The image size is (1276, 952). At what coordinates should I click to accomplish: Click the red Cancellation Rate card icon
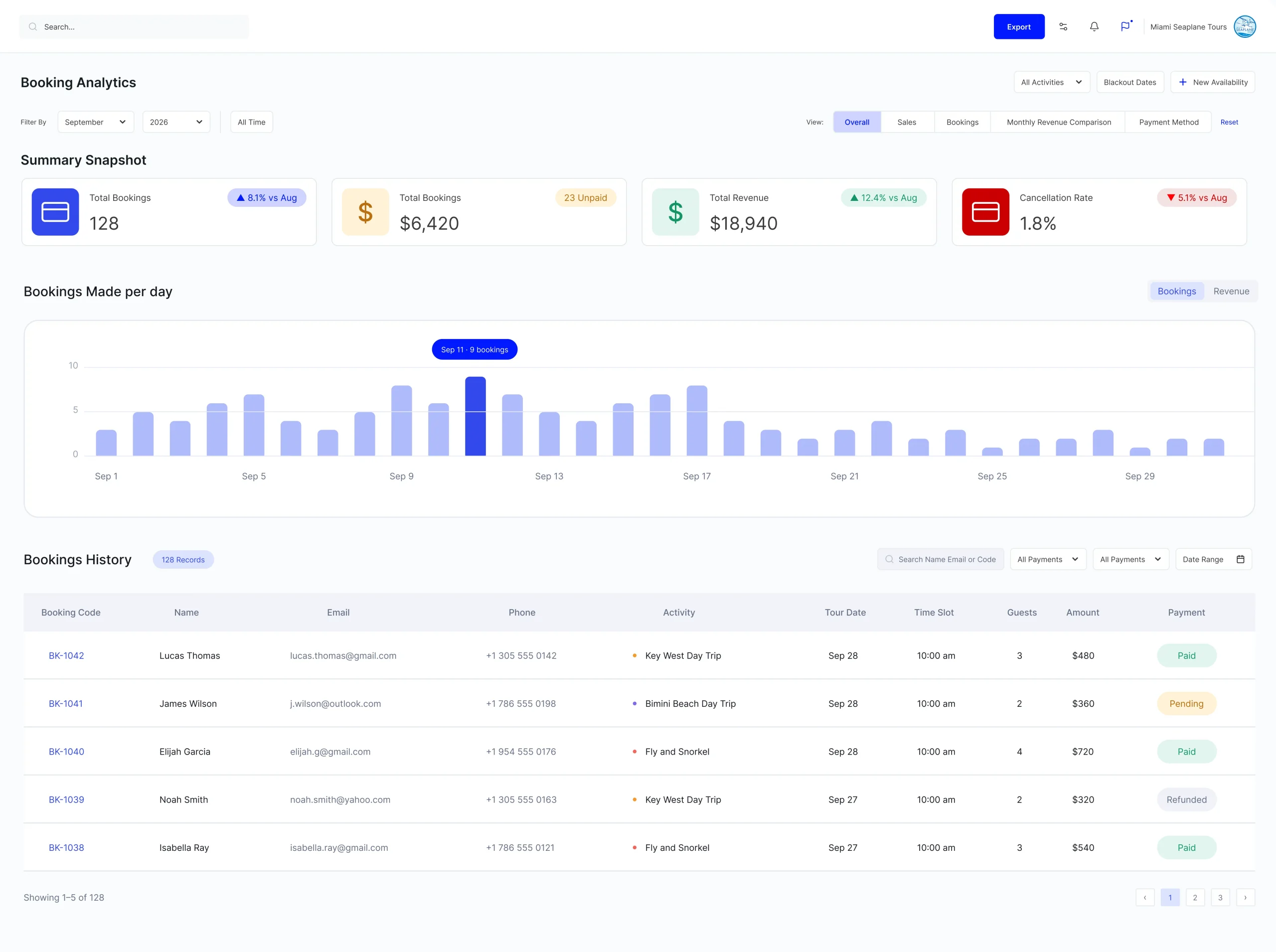[x=985, y=211]
